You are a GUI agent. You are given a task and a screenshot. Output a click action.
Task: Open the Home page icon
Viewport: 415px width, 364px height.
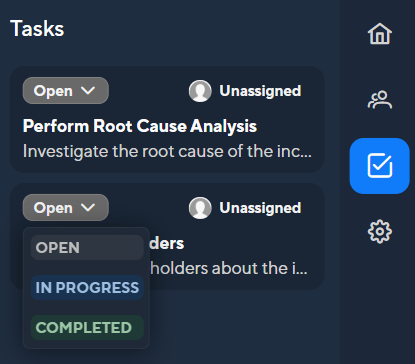point(379,34)
